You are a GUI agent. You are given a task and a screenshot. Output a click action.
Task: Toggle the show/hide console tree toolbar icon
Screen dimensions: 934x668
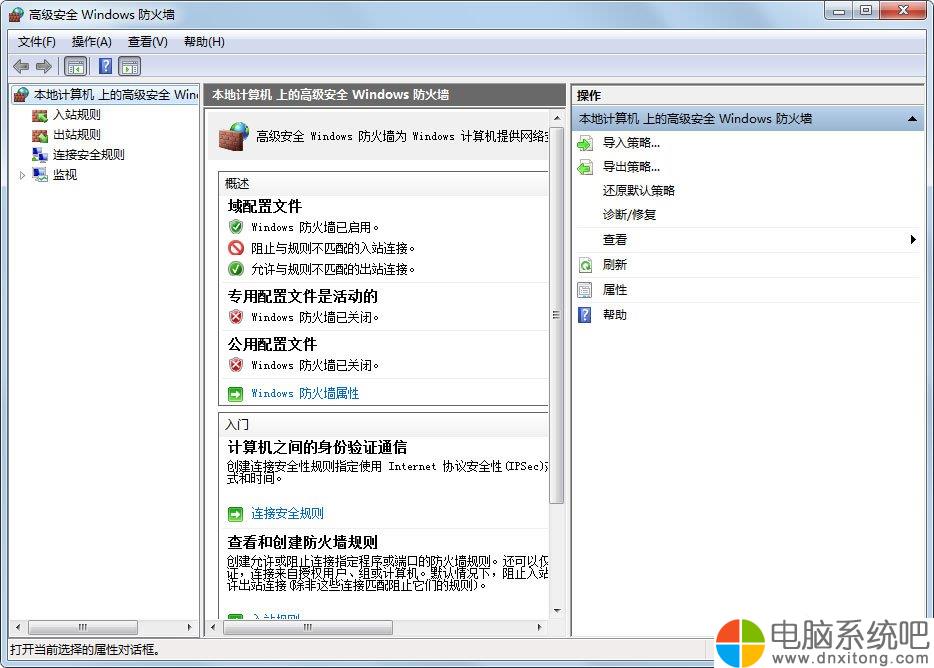point(76,66)
